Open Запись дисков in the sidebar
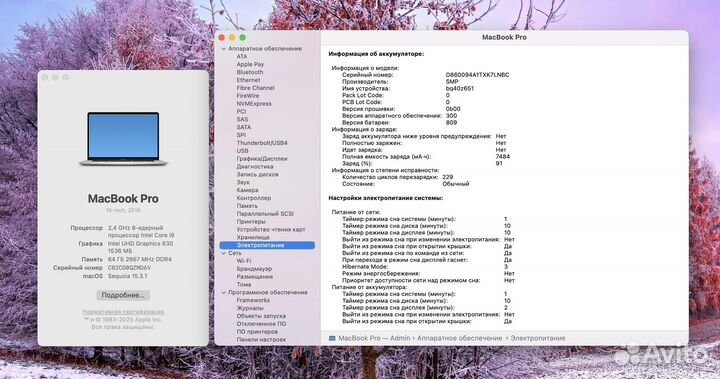This screenshot has height=379, width=720. point(258,174)
